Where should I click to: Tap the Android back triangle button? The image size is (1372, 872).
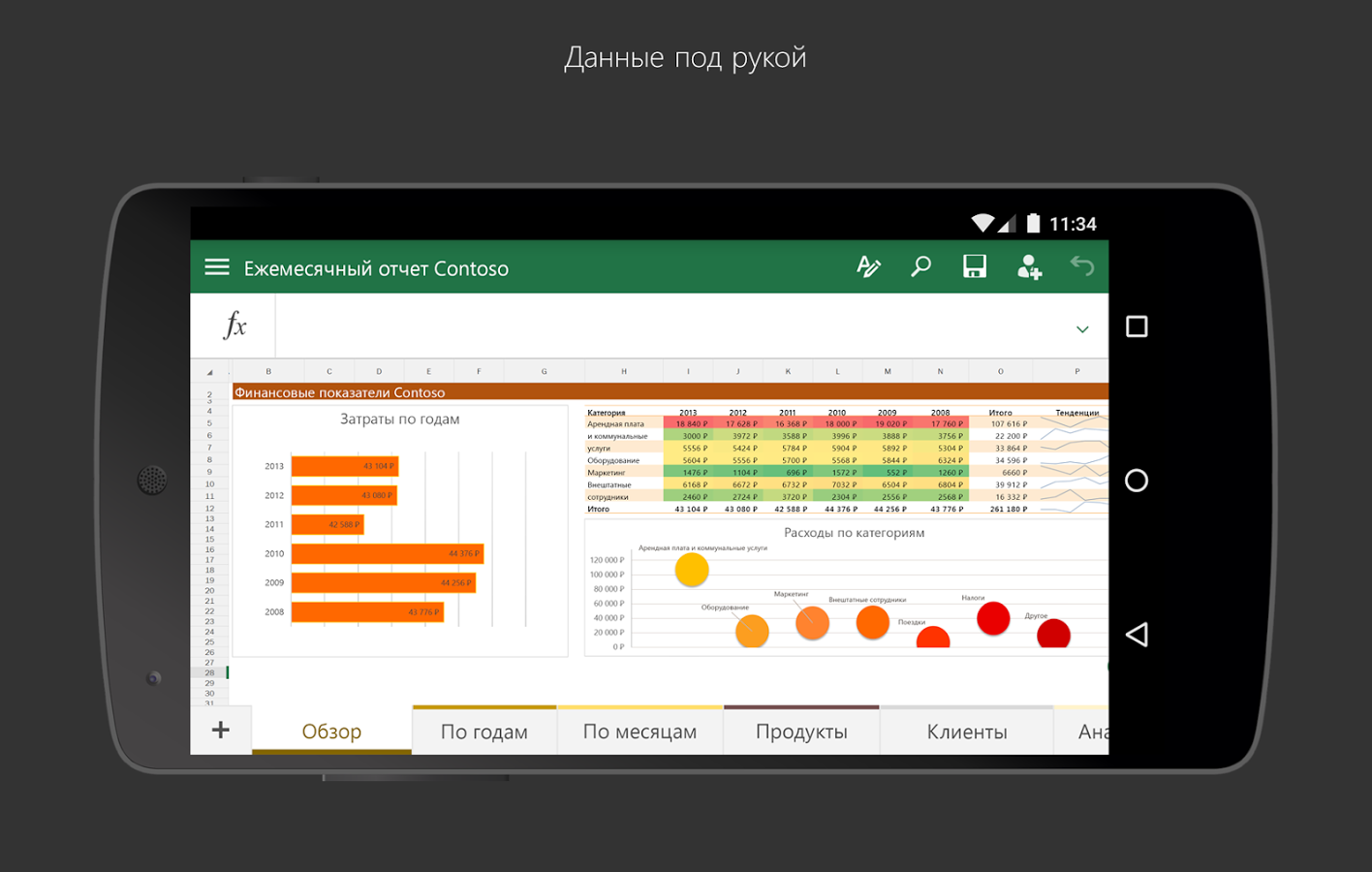pos(1137,635)
